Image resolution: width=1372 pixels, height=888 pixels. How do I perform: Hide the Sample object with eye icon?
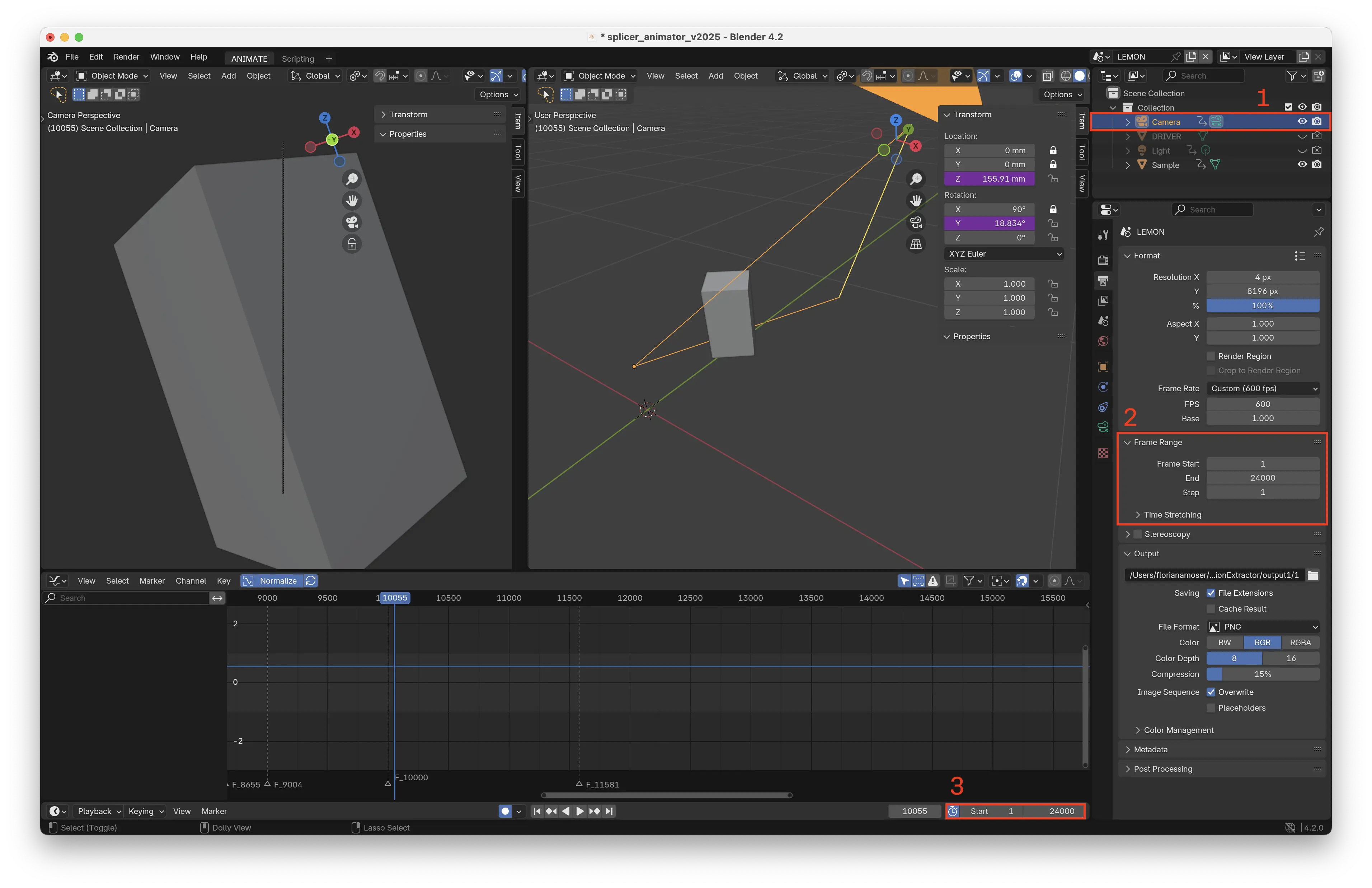(x=1302, y=164)
